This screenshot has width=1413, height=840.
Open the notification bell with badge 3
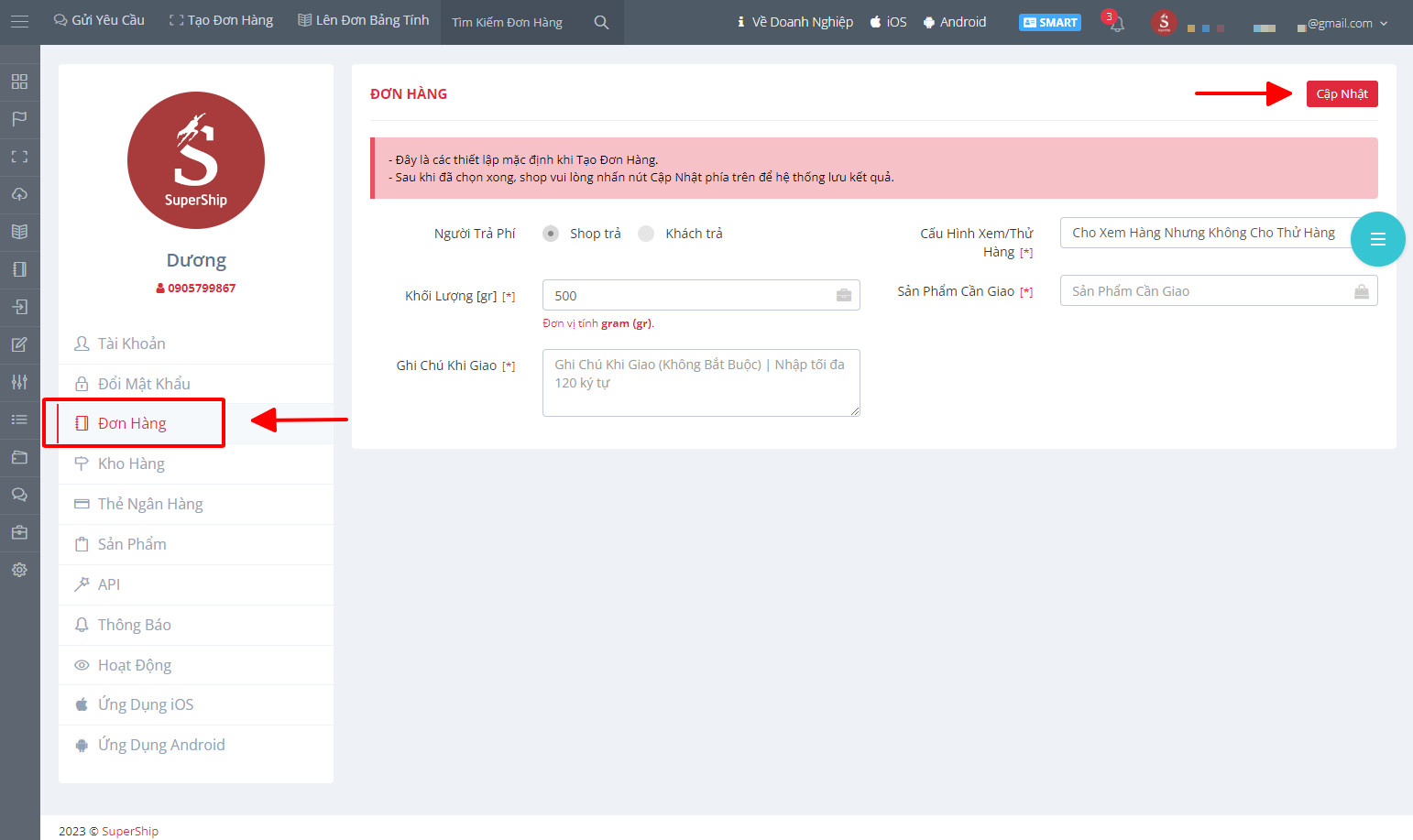[x=1114, y=22]
